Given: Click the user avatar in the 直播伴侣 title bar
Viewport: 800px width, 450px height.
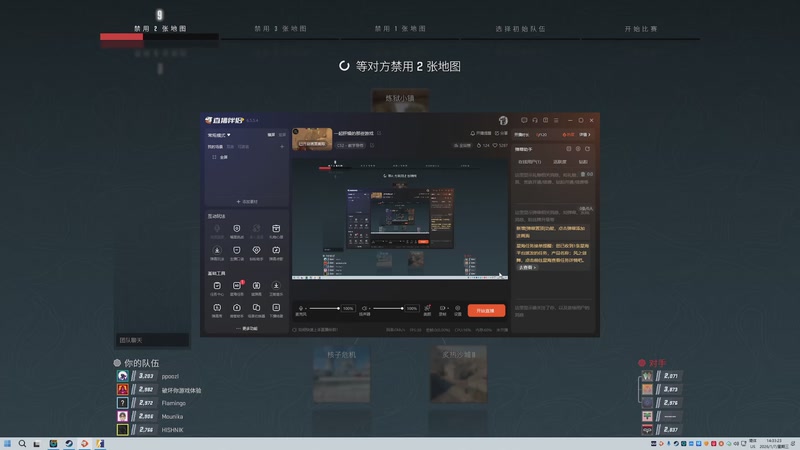Looking at the screenshot, I should click(503, 120).
